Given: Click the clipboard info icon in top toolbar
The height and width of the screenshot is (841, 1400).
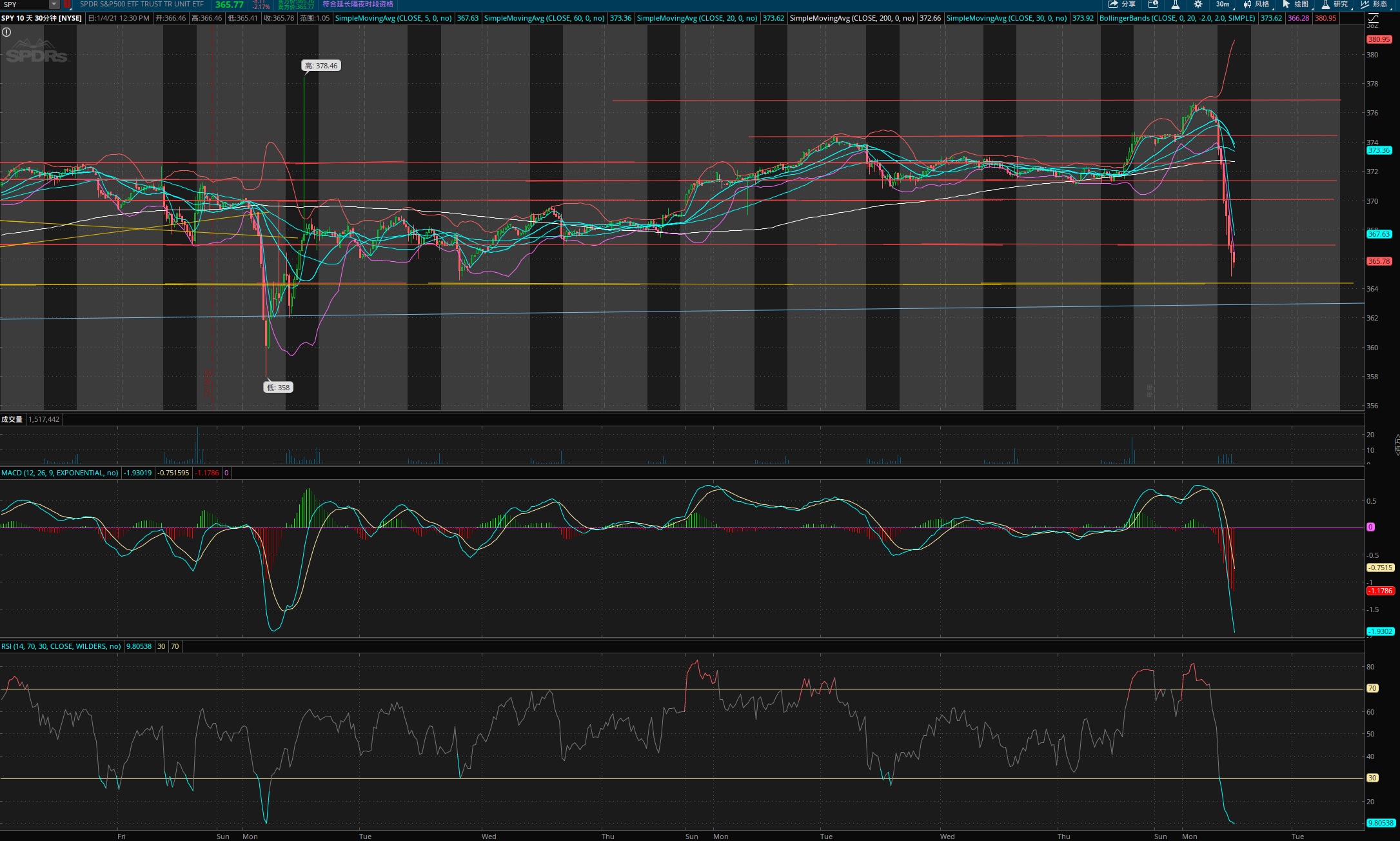Looking at the screenshot, I should (1153, 5).
